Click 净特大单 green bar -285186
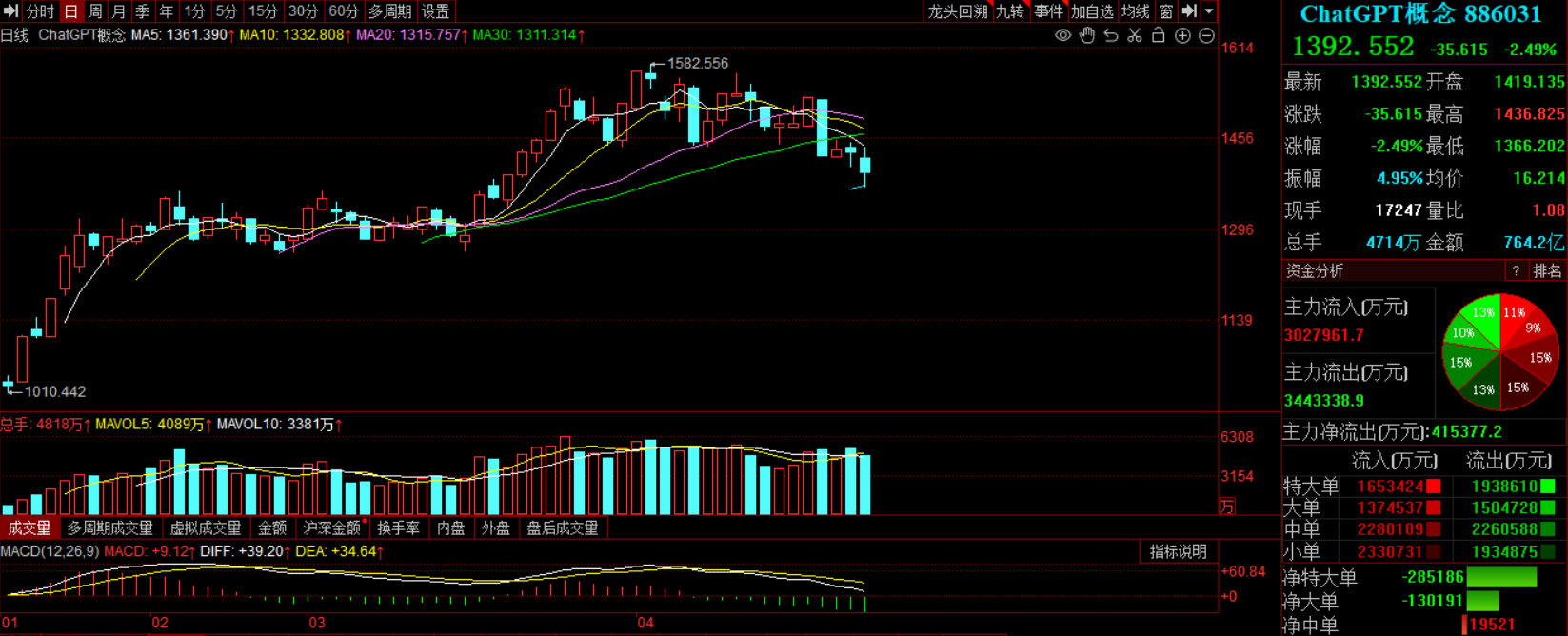The width and height of the screenshot is (1568, 636). pos(1501,577)
